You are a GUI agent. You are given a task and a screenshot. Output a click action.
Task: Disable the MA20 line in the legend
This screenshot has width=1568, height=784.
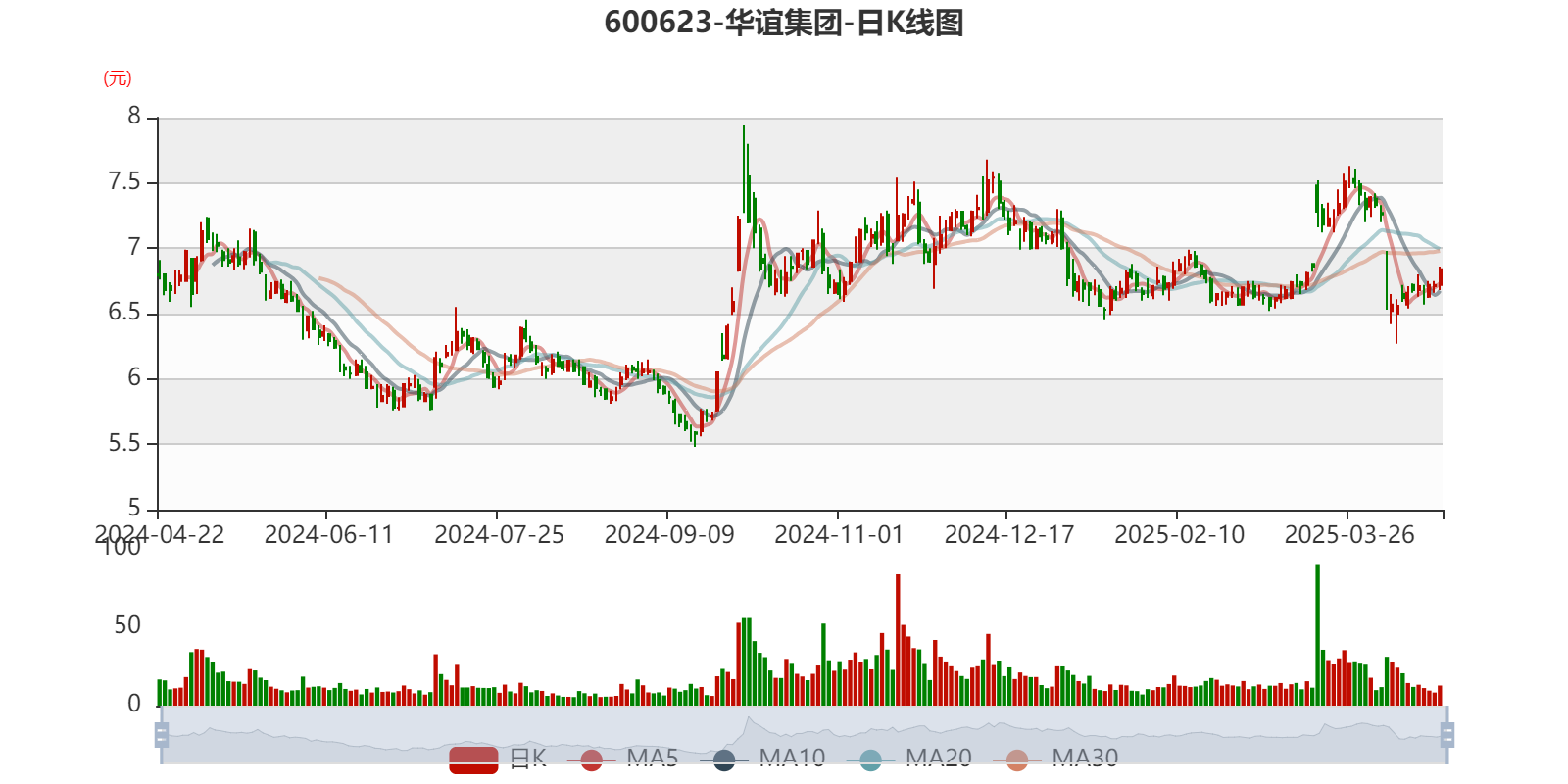coord(908,759)
